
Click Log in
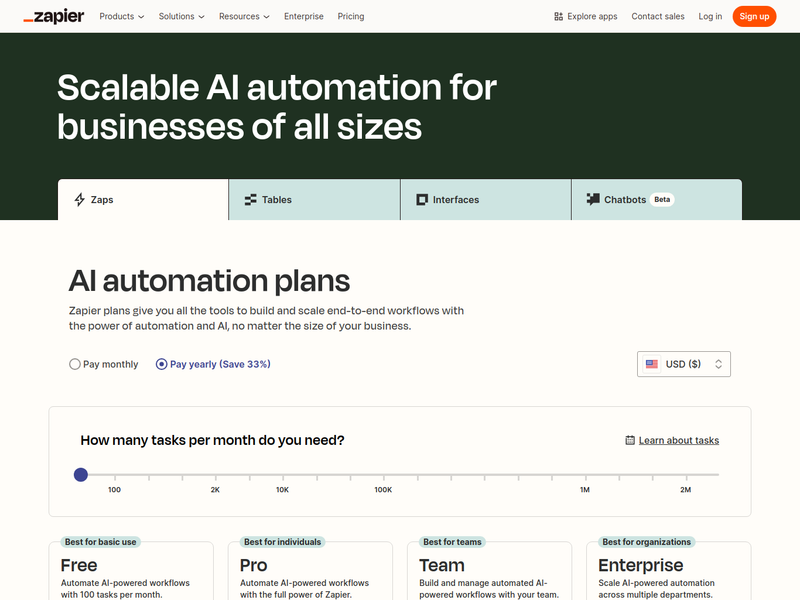coord(710,16)
